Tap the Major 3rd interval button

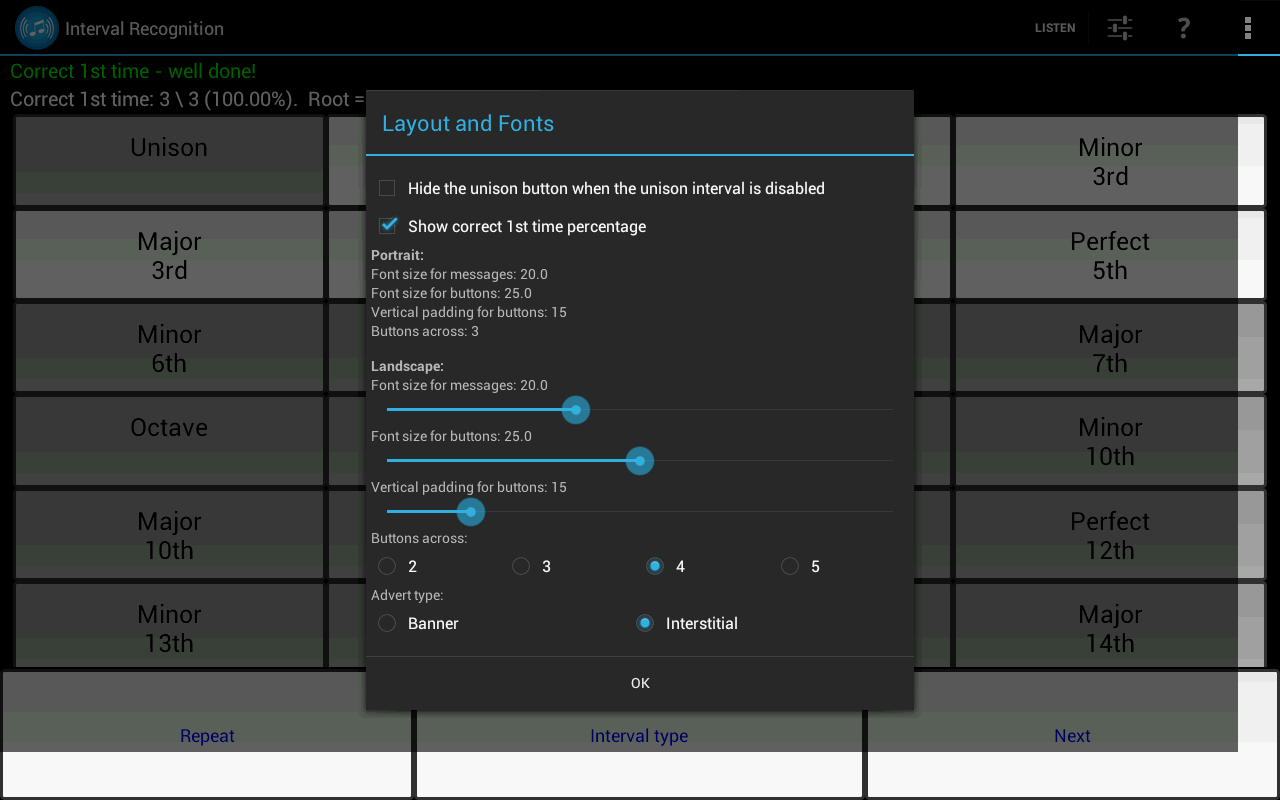[x=169, y=255]
